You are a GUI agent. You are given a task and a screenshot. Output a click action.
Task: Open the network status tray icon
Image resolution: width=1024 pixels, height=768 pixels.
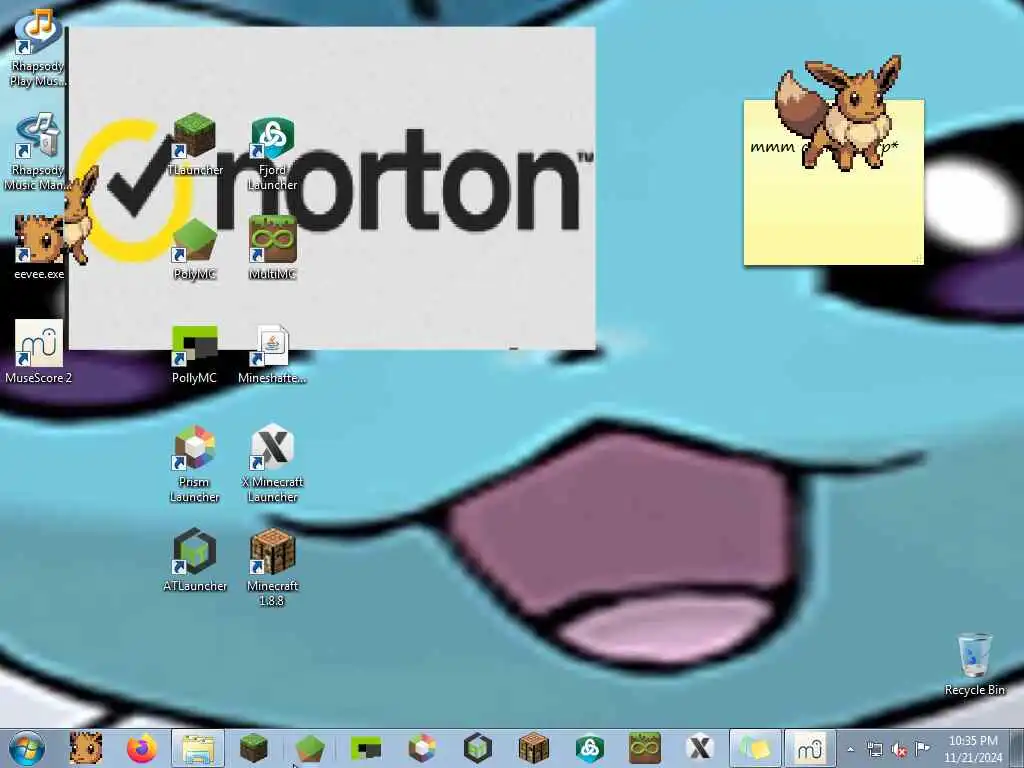click(x=874, y=750)
